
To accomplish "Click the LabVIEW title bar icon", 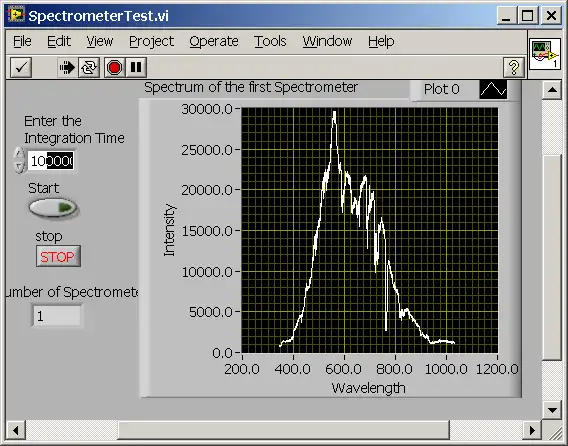I will [x=16, y=15].
